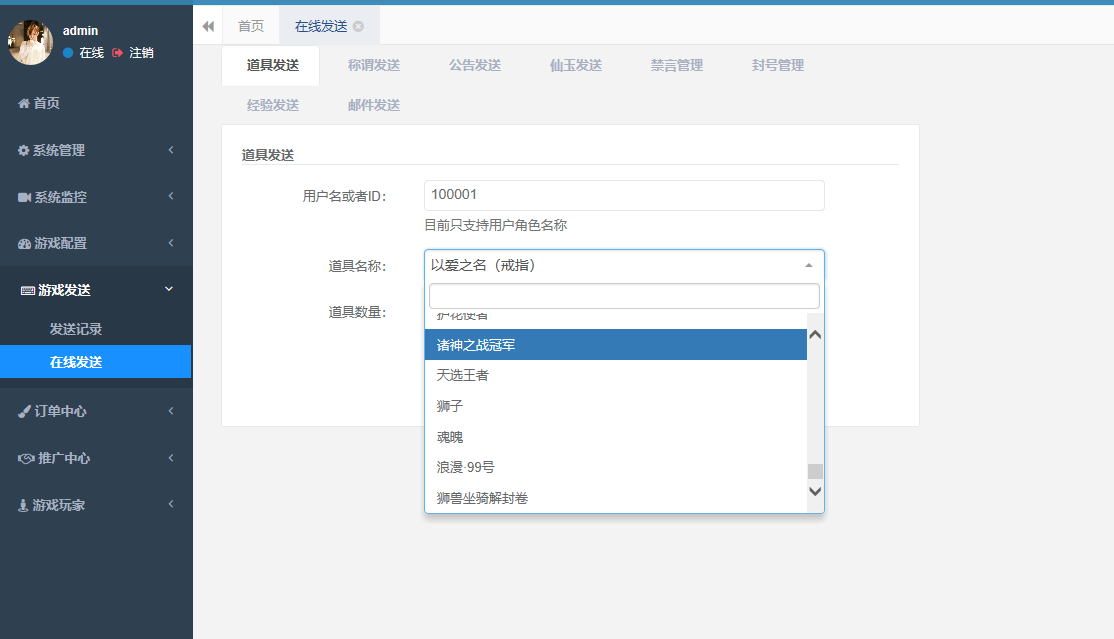1114x639 pixels.
Task: Click the admin avatar picture
Action: [31, 42]
